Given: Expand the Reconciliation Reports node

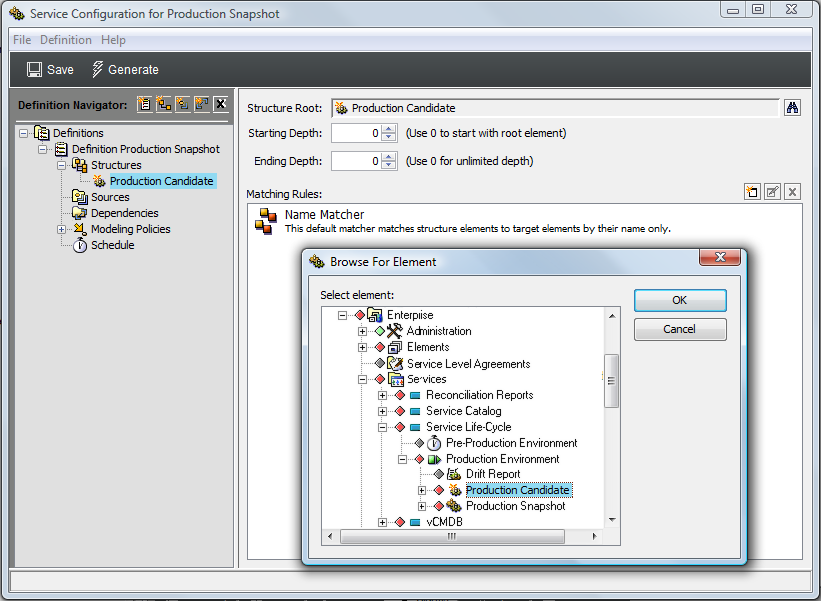Looking at the screenshot, I should pyautogui.click(x=382, y=396).
